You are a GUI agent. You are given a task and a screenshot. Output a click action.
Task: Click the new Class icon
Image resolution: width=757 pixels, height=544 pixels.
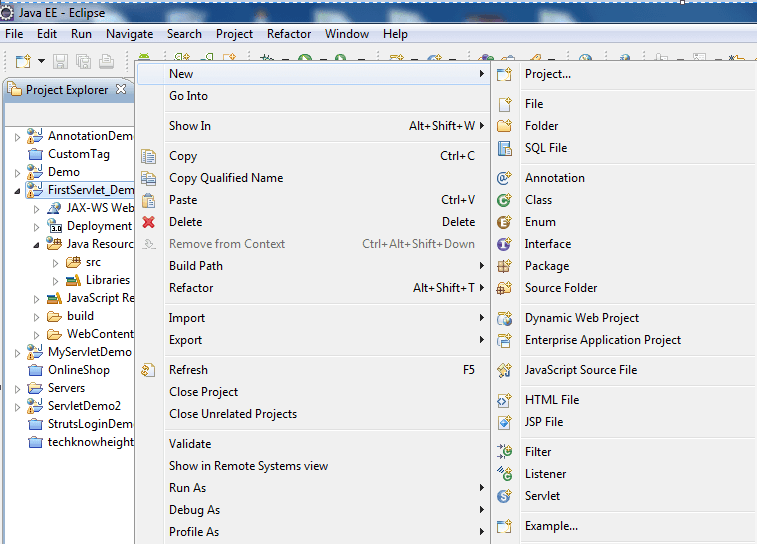pos(504,200)
